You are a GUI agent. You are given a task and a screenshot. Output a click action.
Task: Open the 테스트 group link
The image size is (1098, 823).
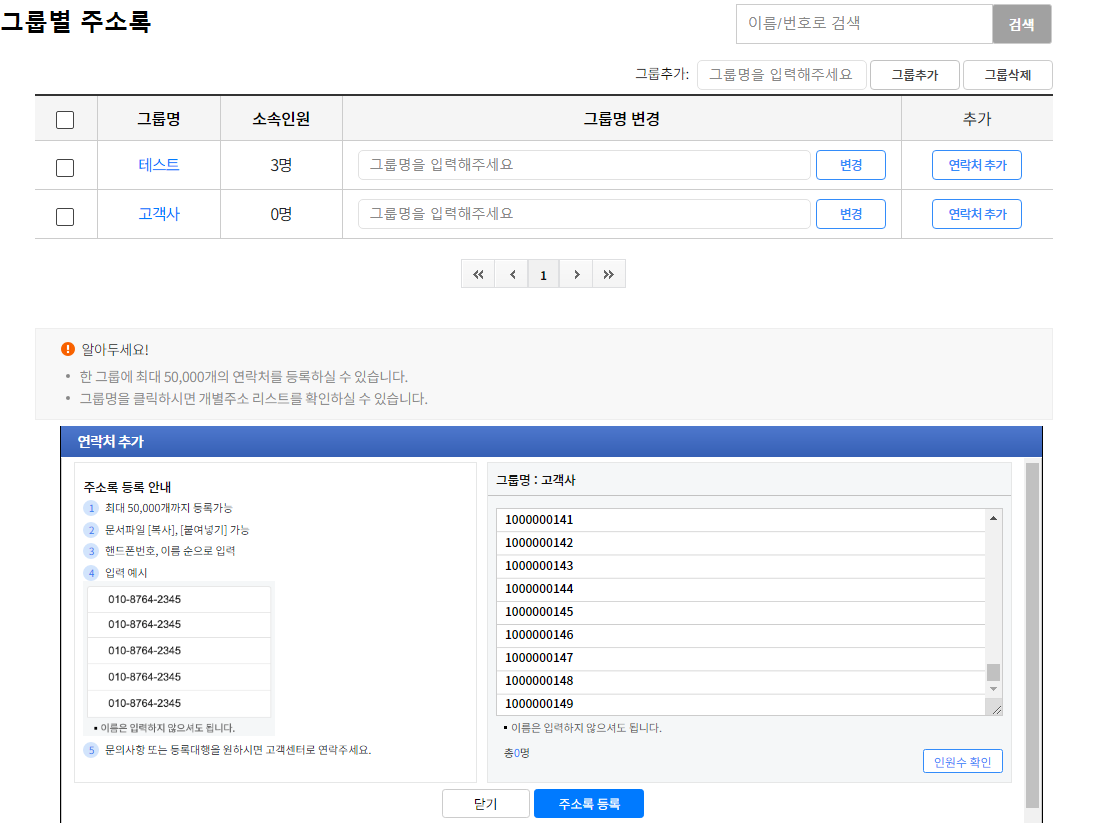click(x=159, y=165)
